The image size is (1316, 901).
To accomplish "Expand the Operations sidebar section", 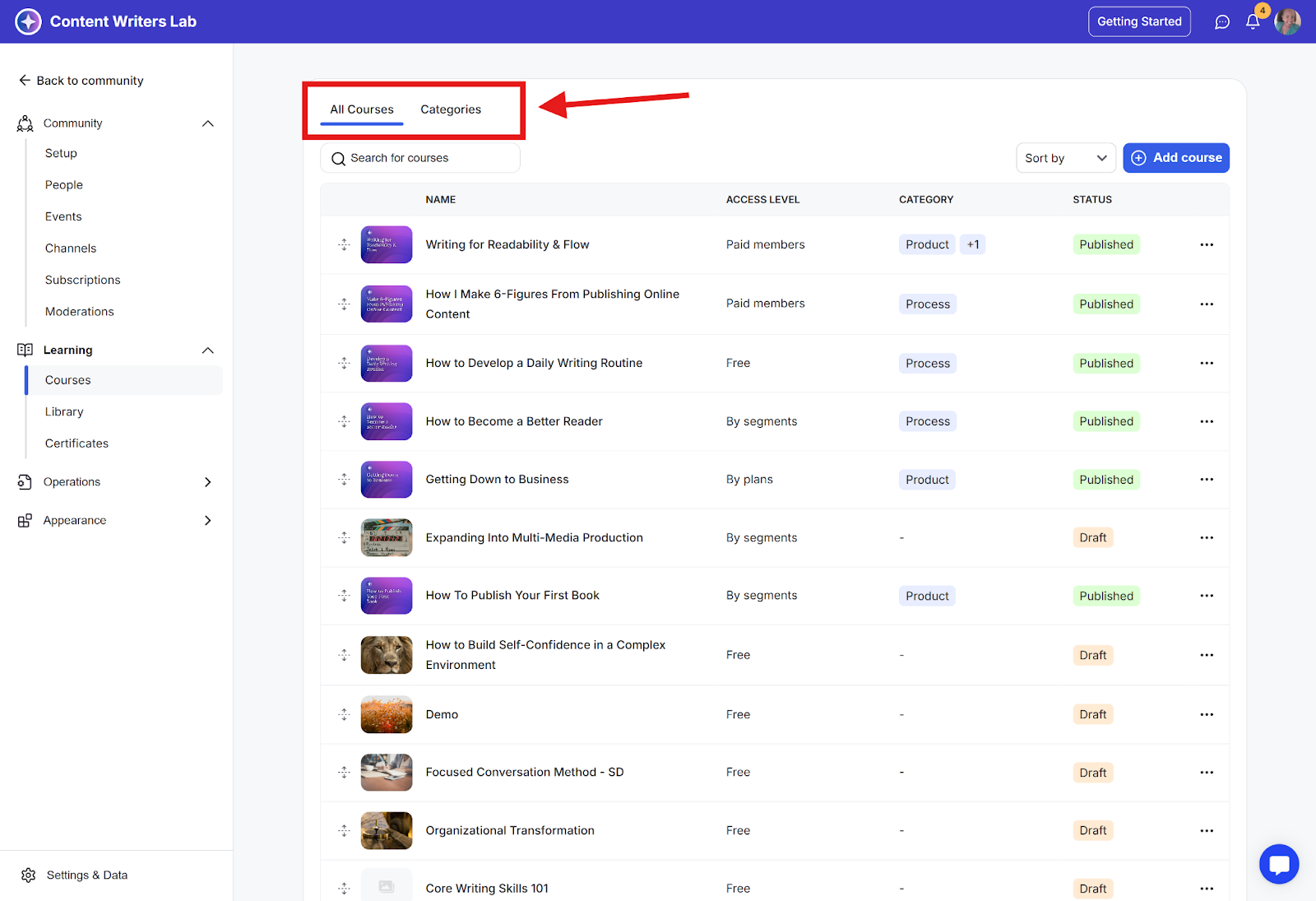I will click(207, 482).
